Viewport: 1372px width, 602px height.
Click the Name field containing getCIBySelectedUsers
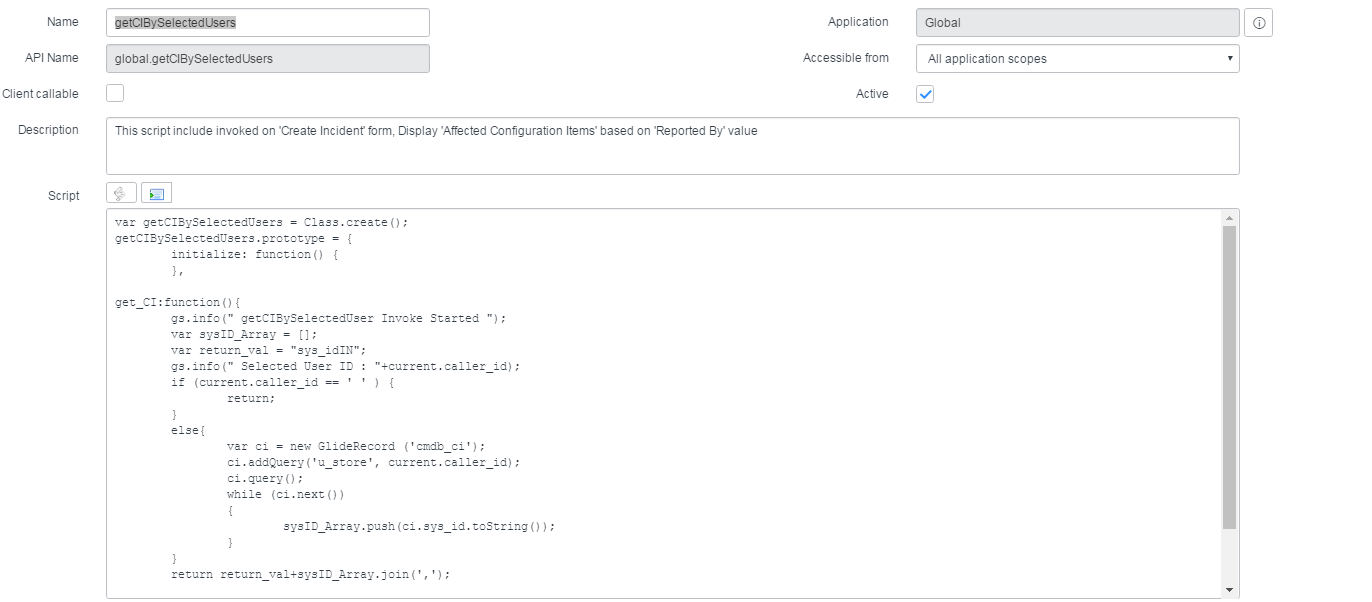tap(267, 21)
